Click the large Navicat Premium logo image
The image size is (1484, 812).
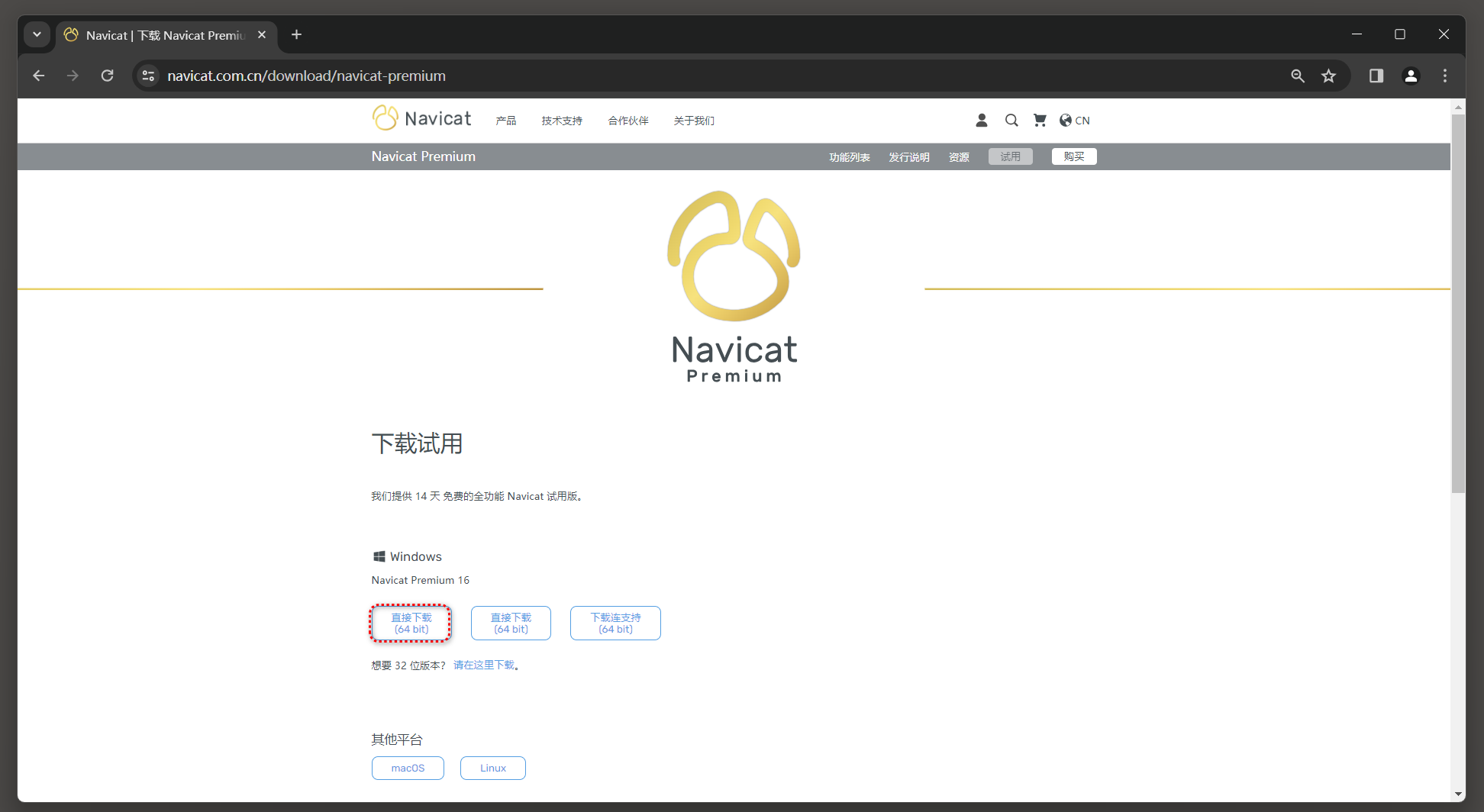tap(734, 286)
